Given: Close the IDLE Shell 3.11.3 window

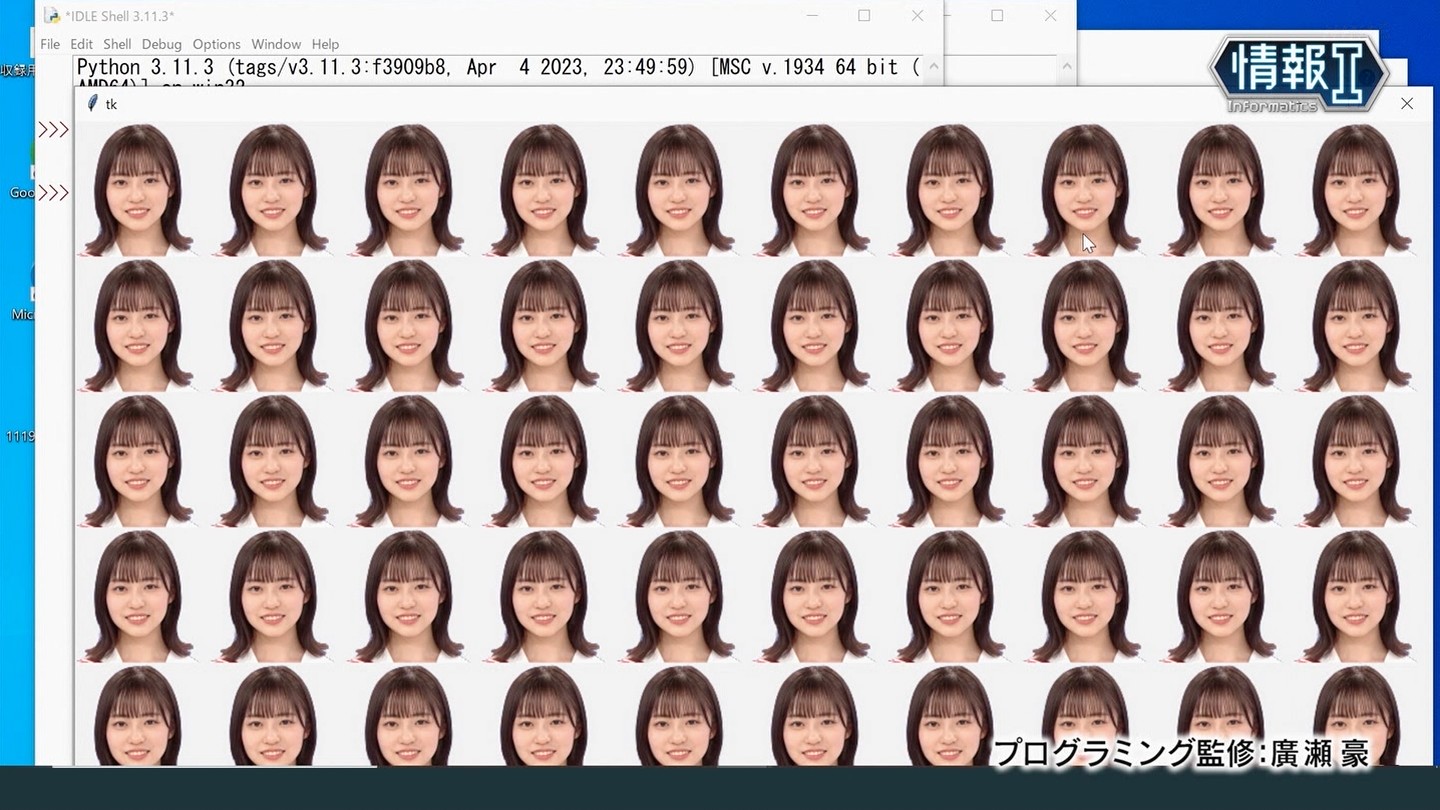Looking at the screenshot, I should (917, 15).
